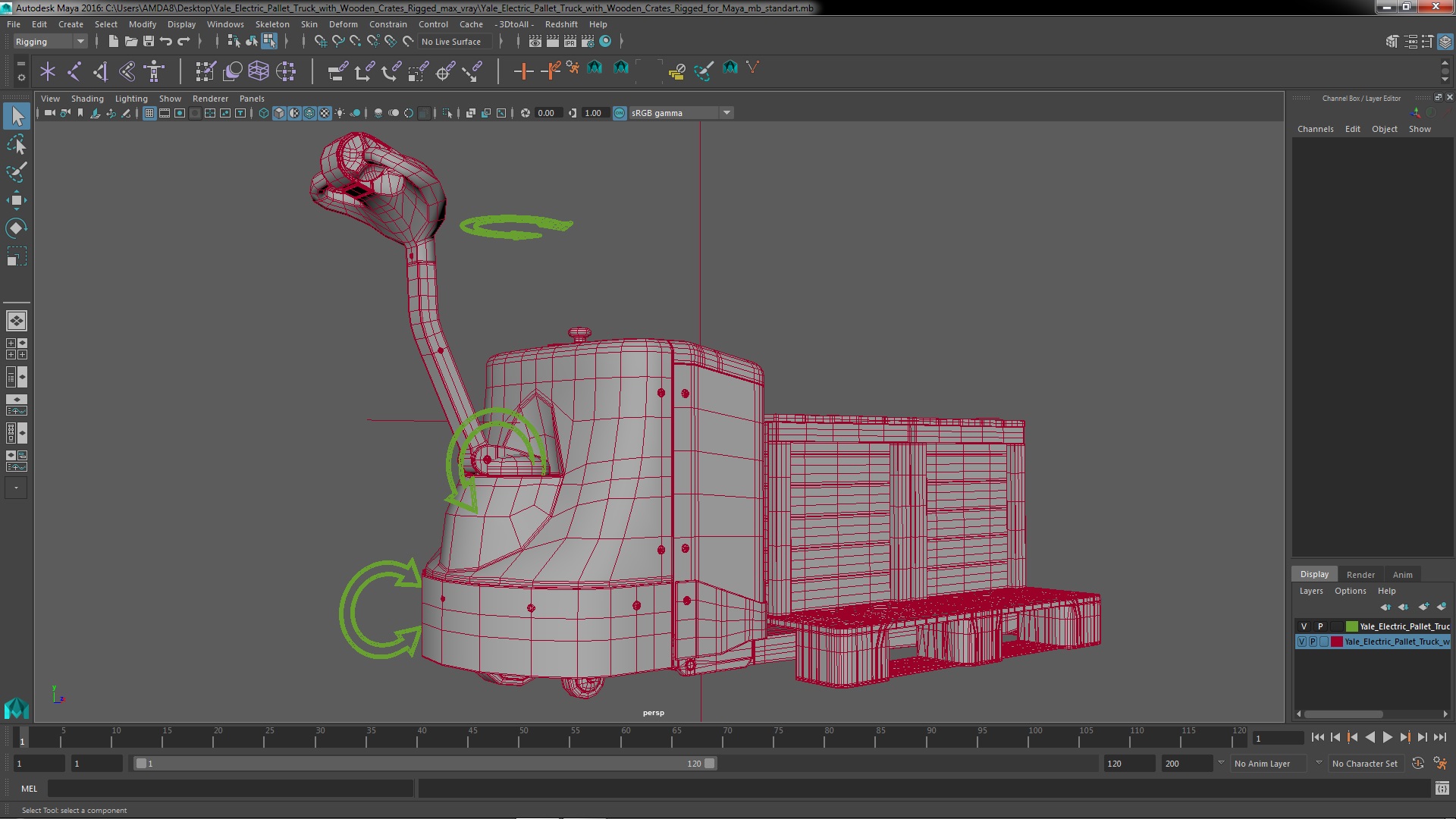Switch to the Anim layer tab
Viewport: 1456px width, 819px height.
1402,574
